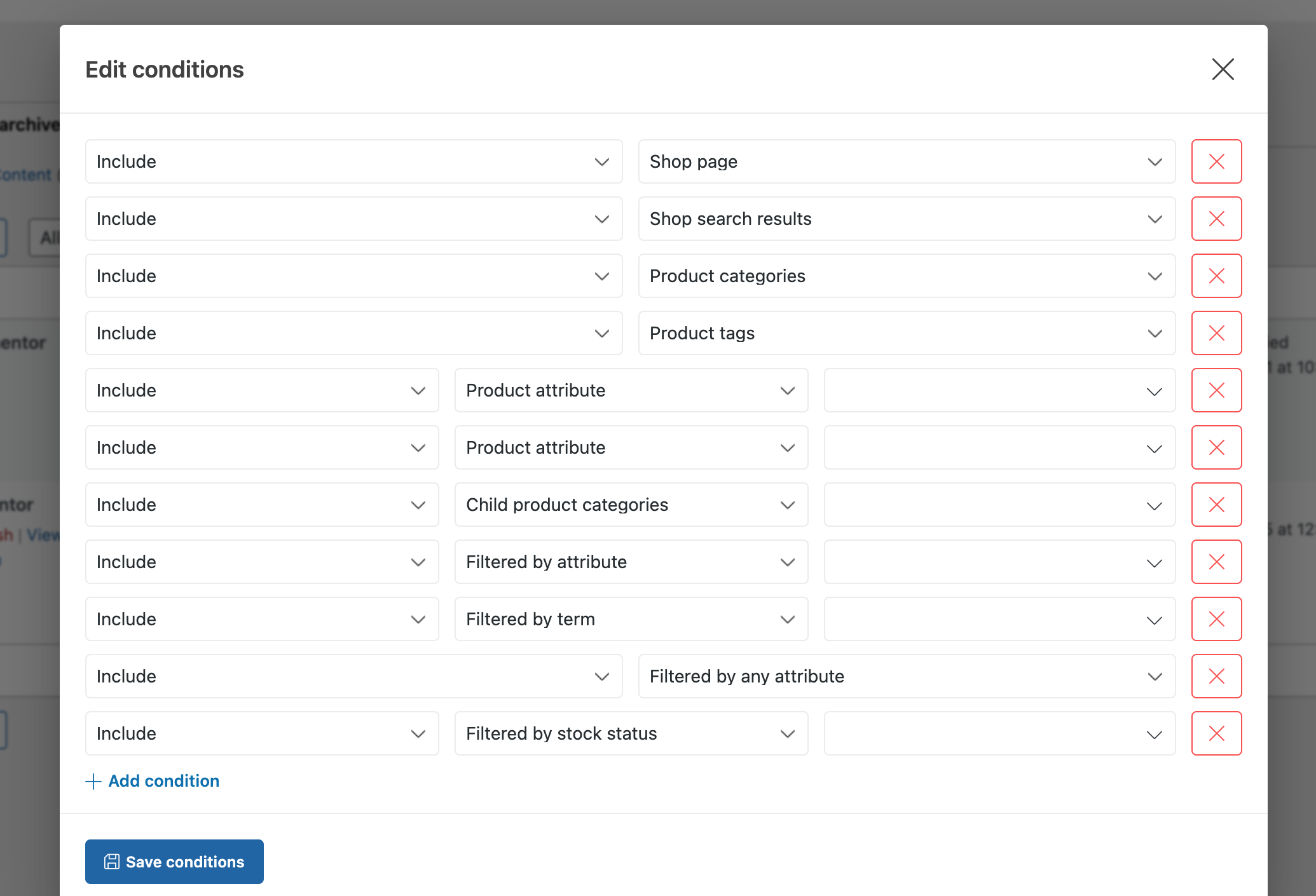Remove the Child product categories condition
This screenshot has height=896, width=1316.
(1216, 505)
